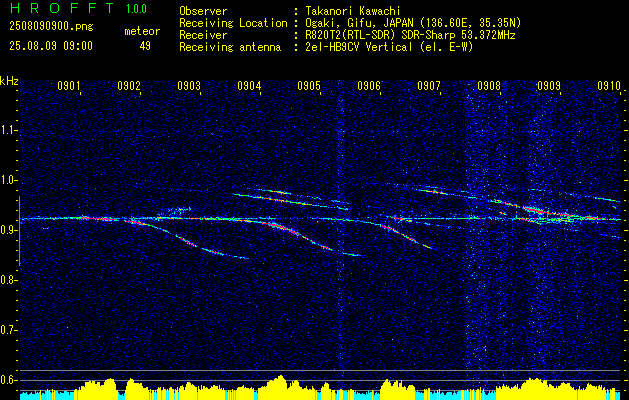The width and height of the screenshot is (629, 400).
Task: Click the 1.0 kHz axis label
Action: (8, 180)
